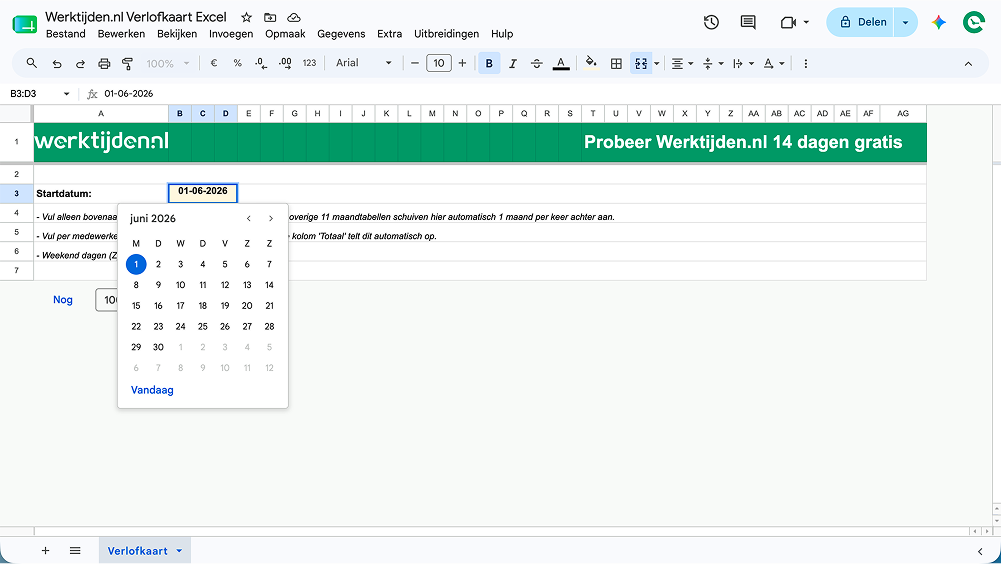The width and height of the screenshot is (1001, 564).
Task: Open the Gegevens menu
Action: 341,34
